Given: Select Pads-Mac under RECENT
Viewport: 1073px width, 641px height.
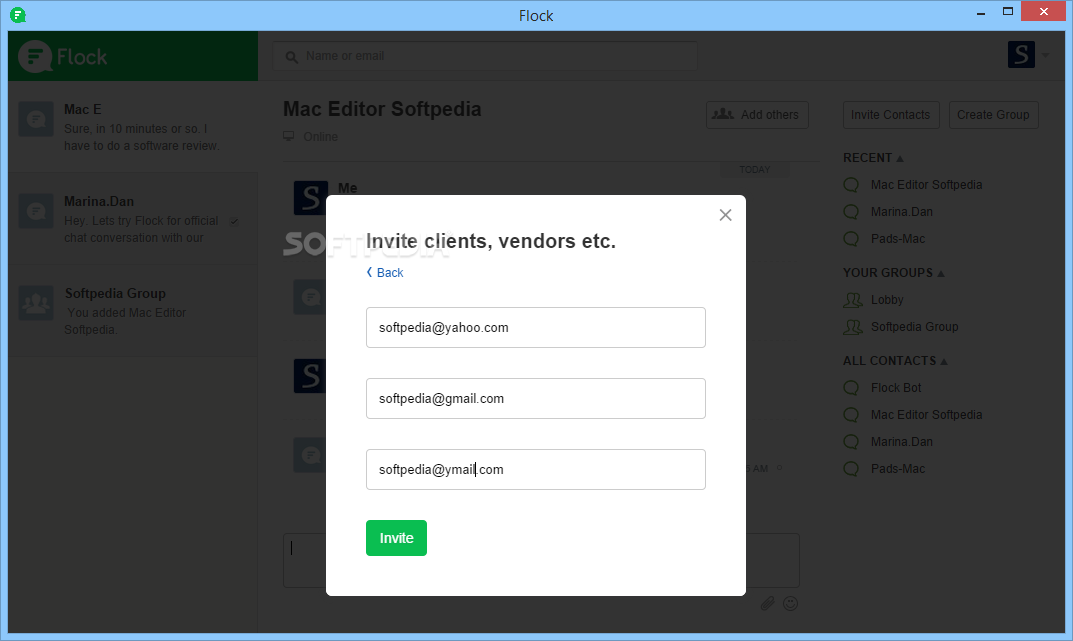Looking at the screenshot, I should point(898,239).
